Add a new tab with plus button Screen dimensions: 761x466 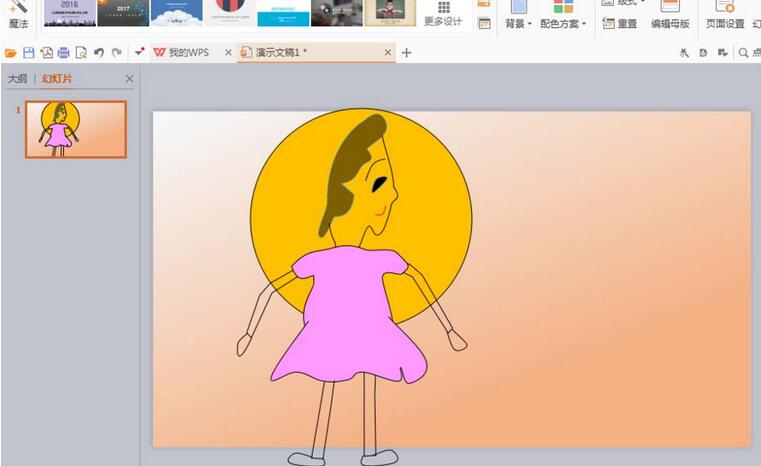(x=406, y=53)
